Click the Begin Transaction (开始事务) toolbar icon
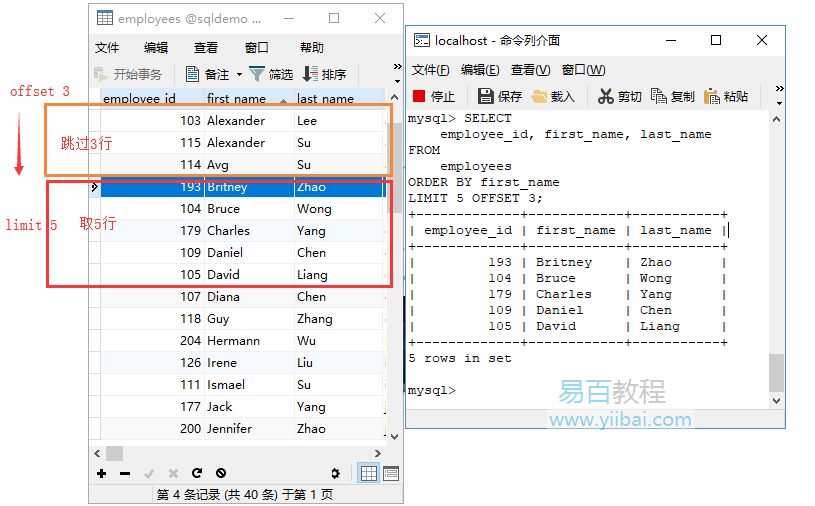This screenshot has width=815, height=506. coord(100,74)
